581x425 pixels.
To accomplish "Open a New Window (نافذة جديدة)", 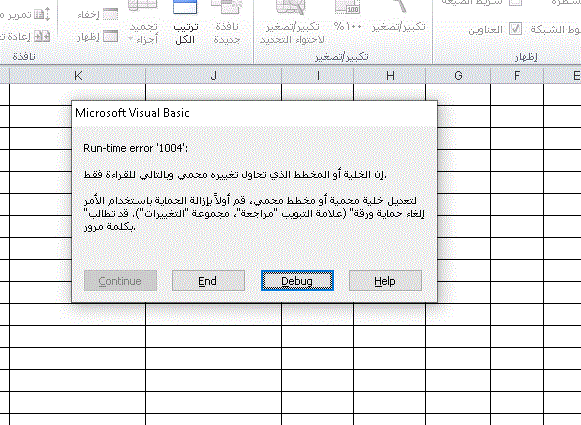I will [x=226, y=22].
